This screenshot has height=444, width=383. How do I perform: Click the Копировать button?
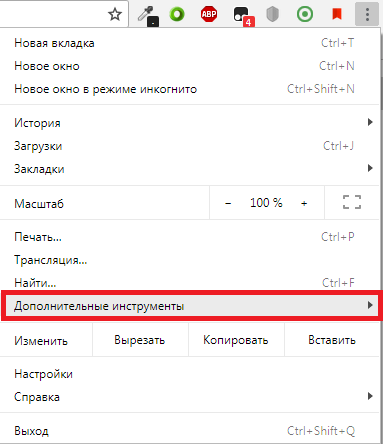pos(236,340)
